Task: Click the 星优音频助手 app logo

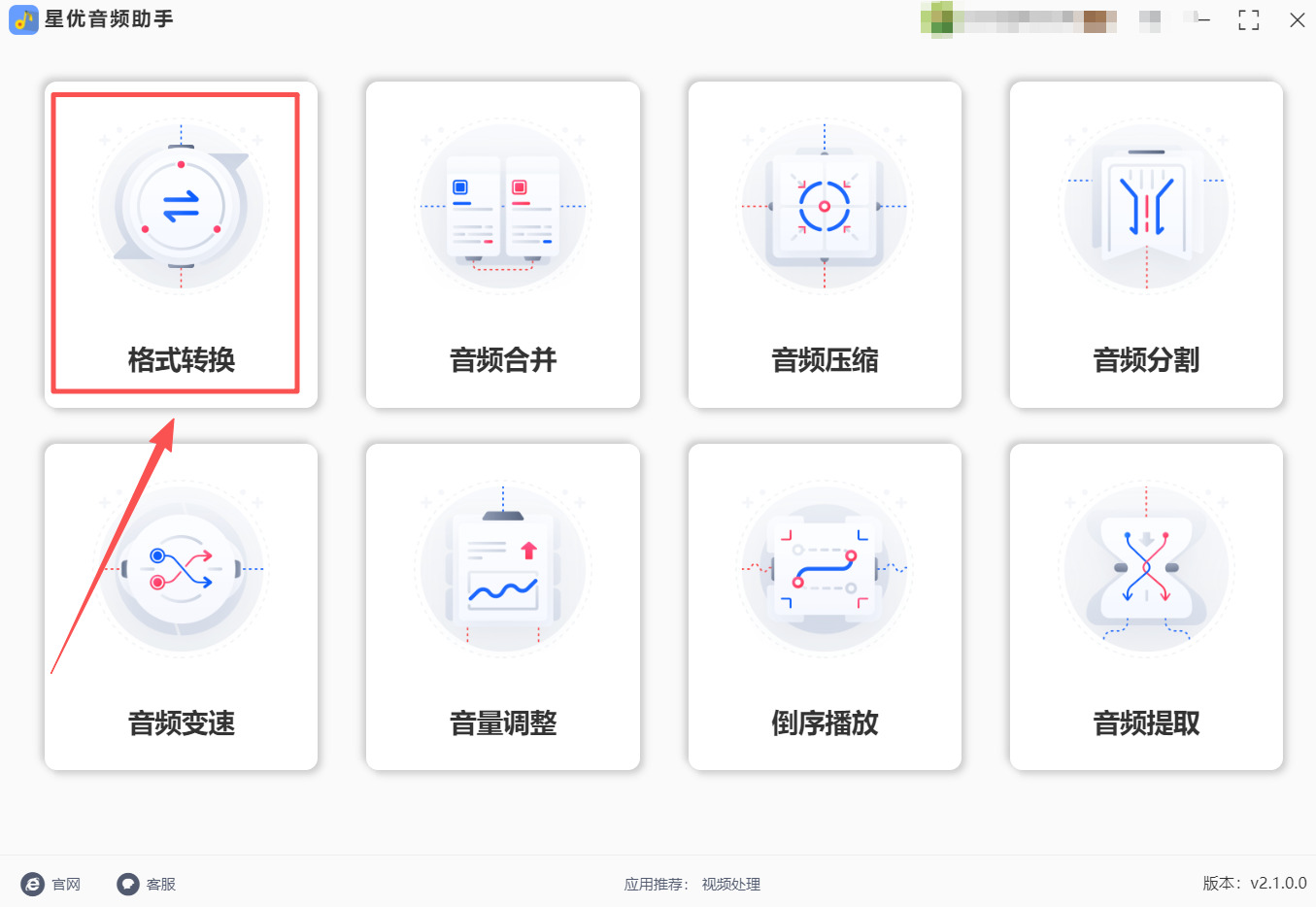Action: tap(23, 19)
